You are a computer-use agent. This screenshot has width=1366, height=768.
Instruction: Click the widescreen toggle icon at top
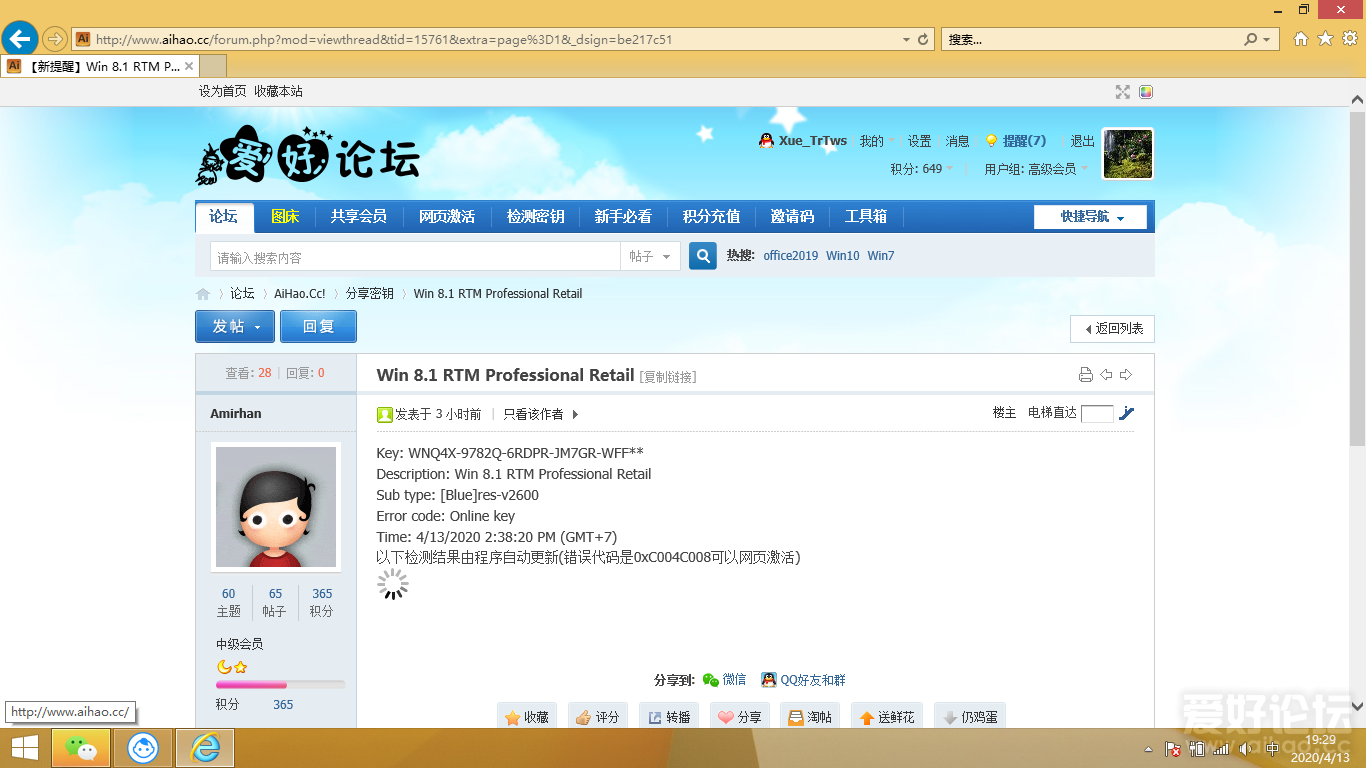(x=1123, y=92)
